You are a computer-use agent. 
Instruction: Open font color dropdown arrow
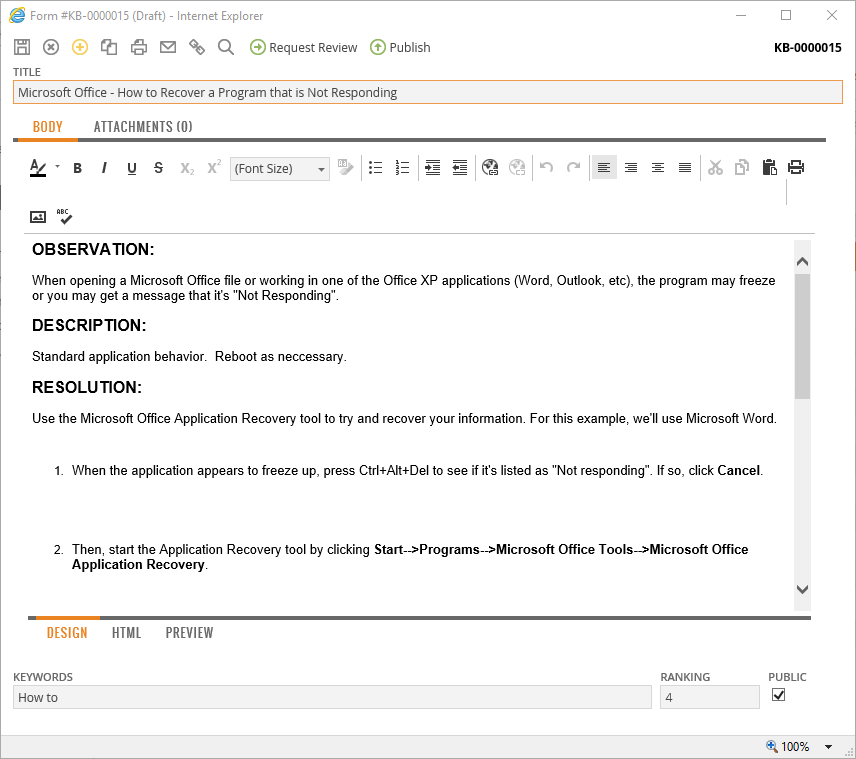click(x=57, y=167)
